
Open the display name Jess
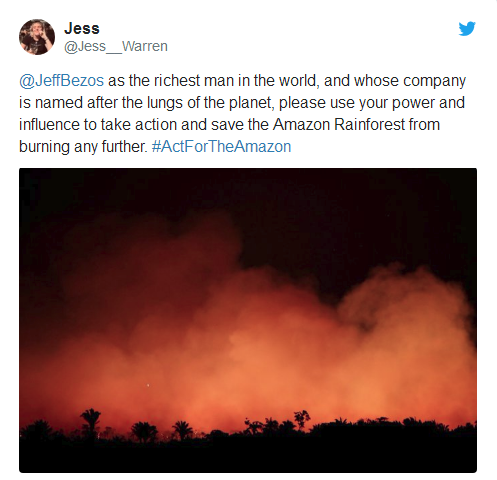pos(82,28)
